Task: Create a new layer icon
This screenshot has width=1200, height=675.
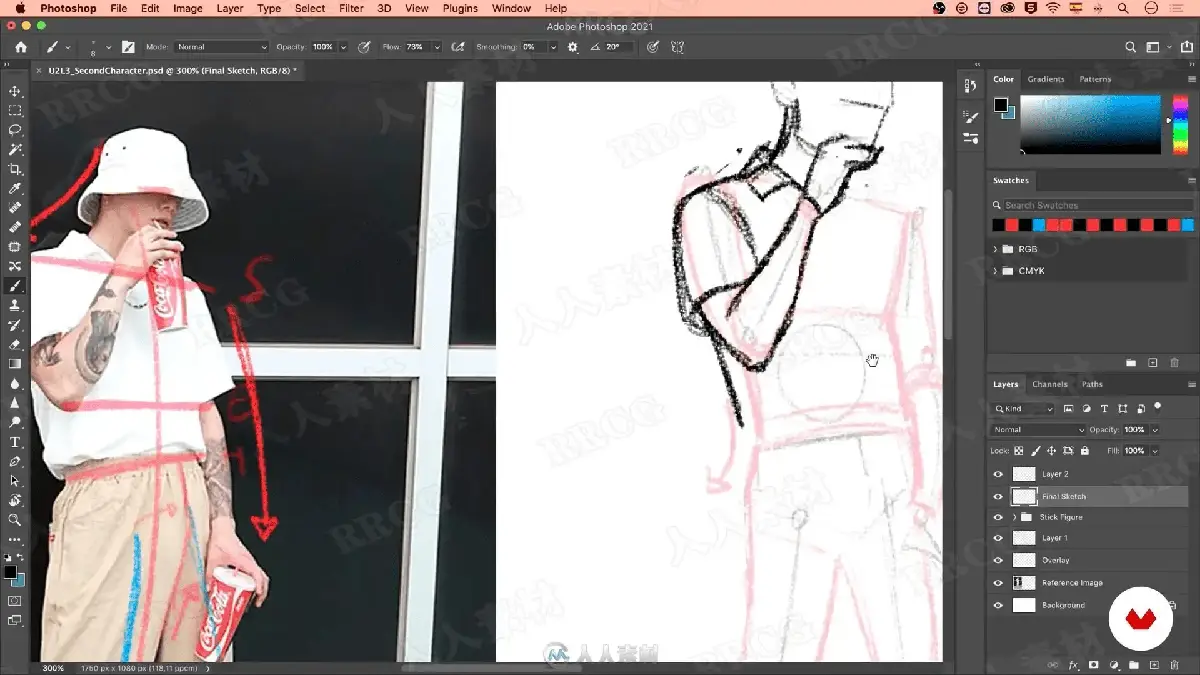Action: tap(1154, 665)
